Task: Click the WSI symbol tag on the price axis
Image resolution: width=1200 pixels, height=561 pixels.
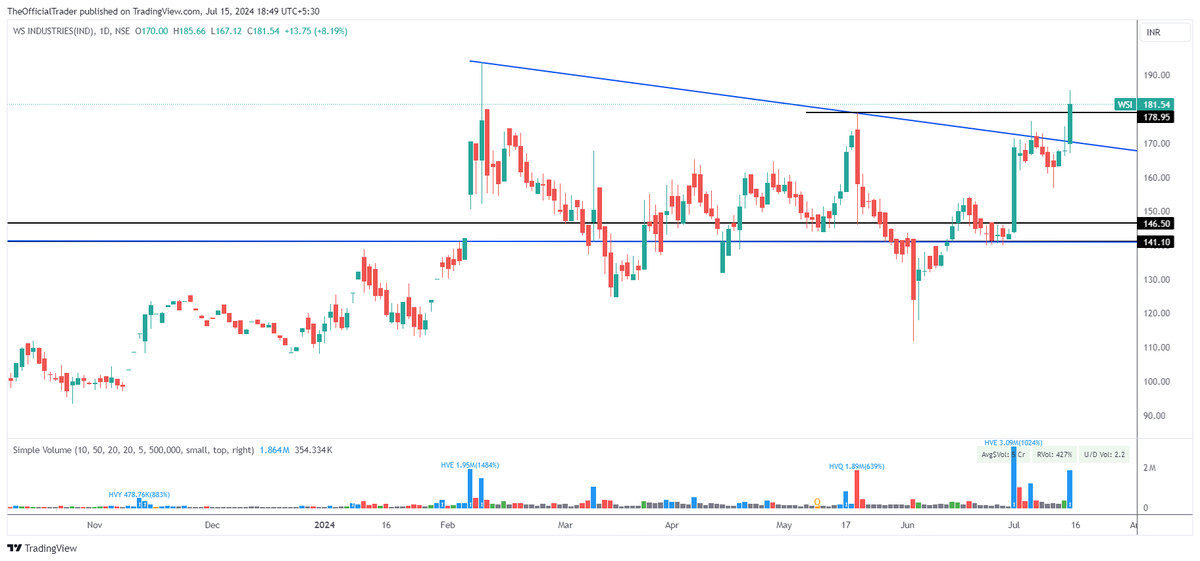Action: click(1125, 104)
